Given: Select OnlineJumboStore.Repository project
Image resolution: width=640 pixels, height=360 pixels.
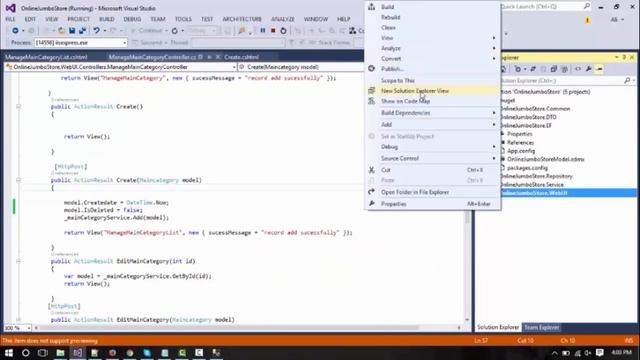Looking at the screenshot, I should pos(537,176).
